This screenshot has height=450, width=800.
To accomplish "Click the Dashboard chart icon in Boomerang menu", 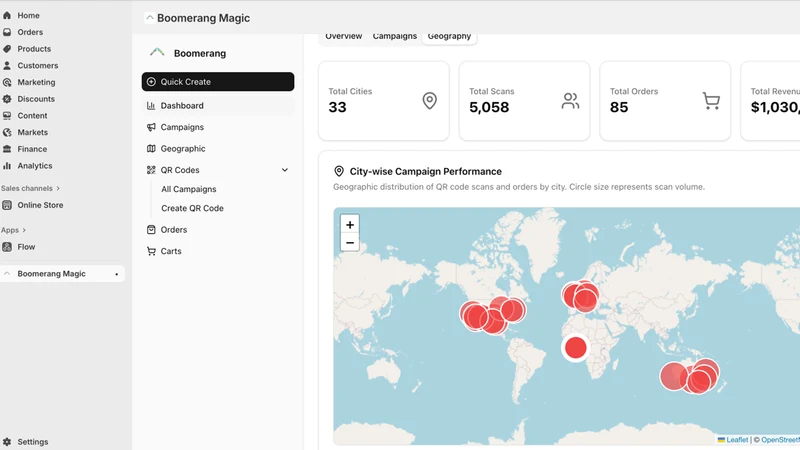I will (x=151, y=106).
